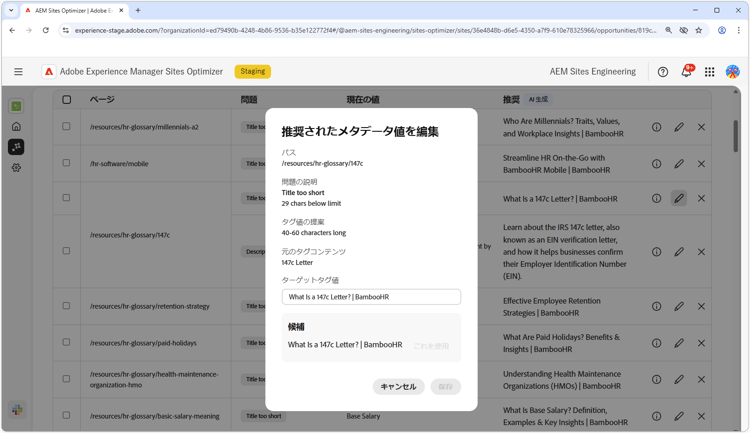Check the paid-holidays row checkbox
750x433 pixels.
66,342
